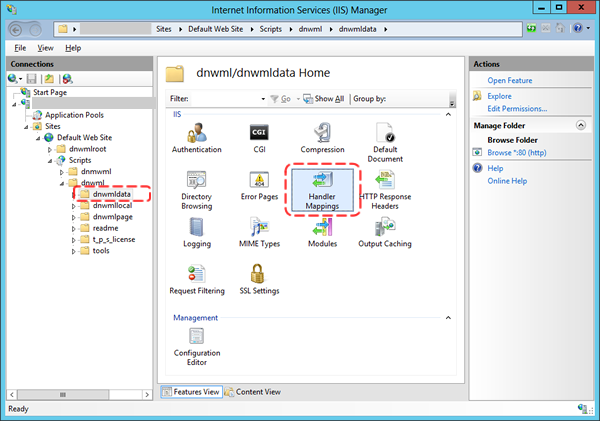Open the Output Caching feature

[385, 233]
